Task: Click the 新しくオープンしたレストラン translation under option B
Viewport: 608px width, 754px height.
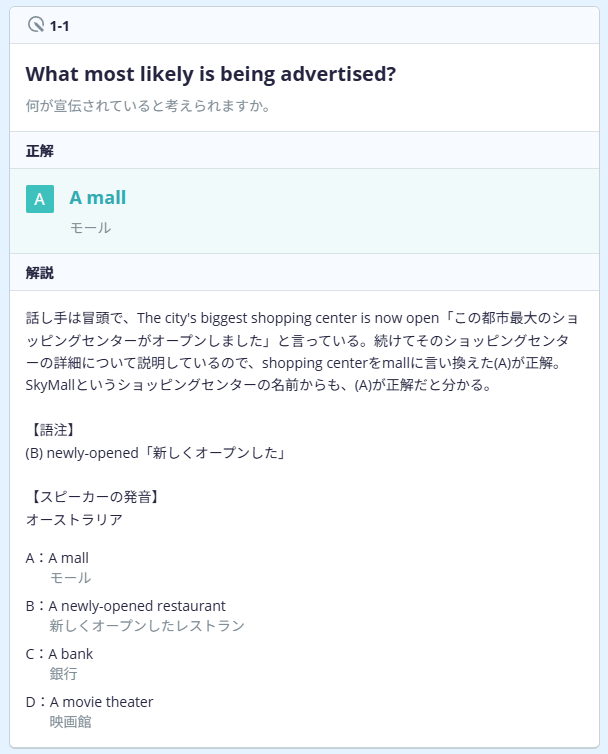Action: point(147,626)
